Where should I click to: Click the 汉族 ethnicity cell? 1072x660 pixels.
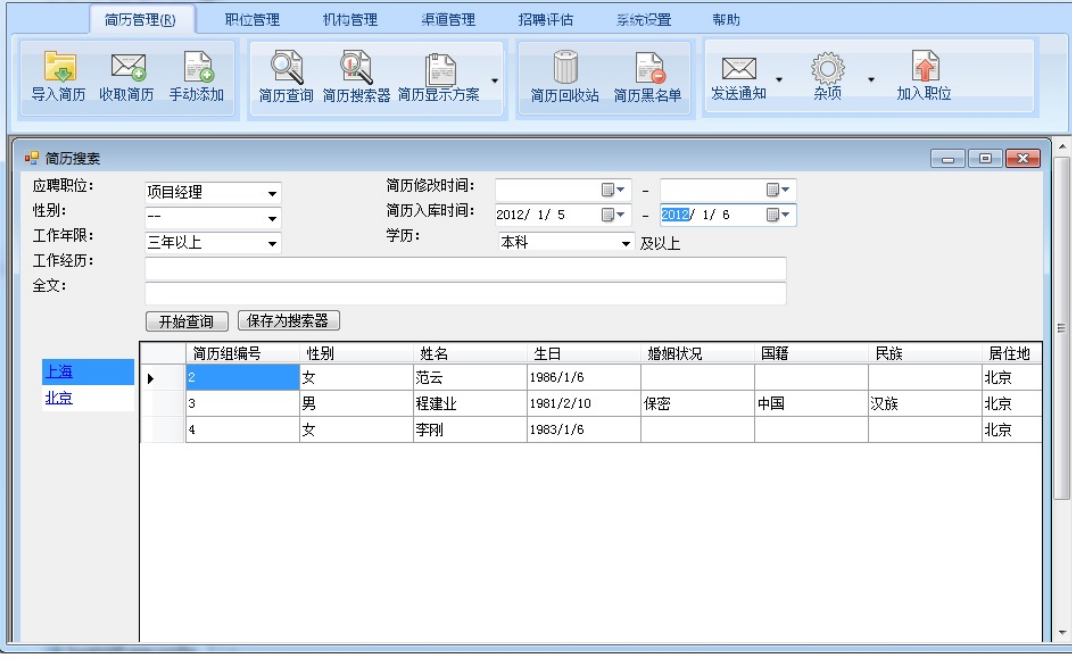[925, 404]
